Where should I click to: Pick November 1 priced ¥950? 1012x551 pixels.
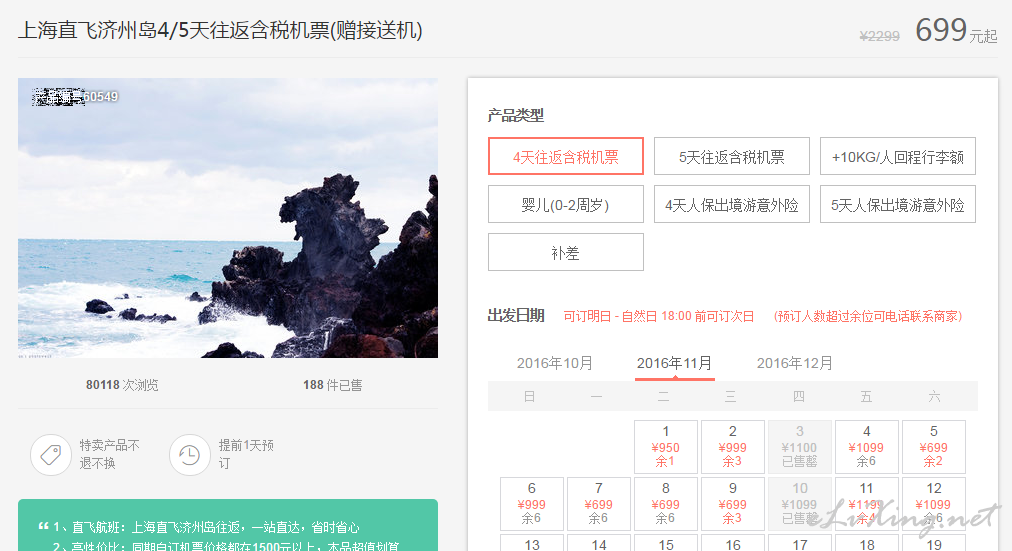point(665,446)
